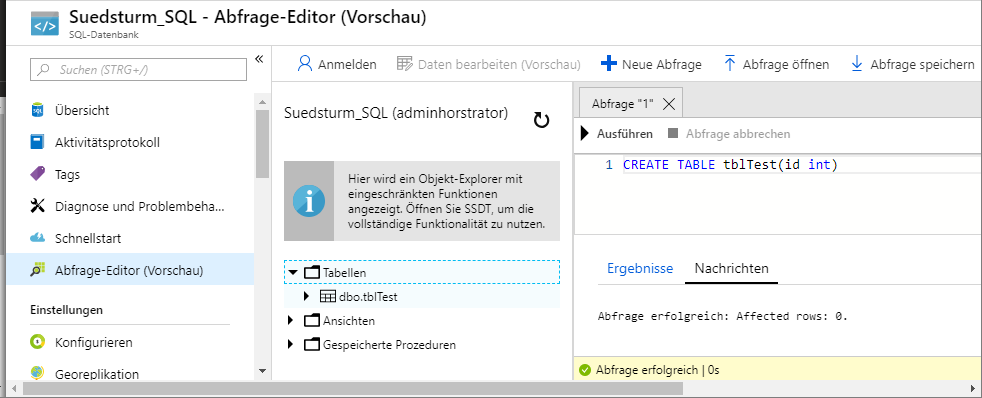Click Daten bearbeiten (Vorschau) label

pos(499,64)
